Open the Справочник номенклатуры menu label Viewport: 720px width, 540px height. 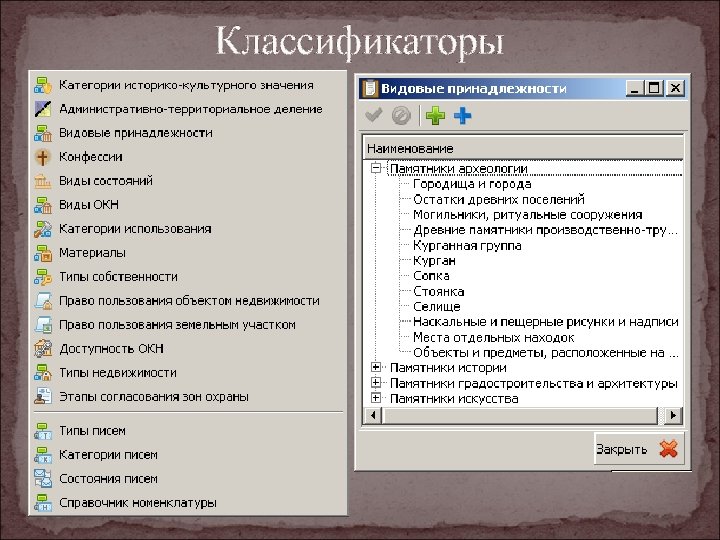(138, 502)
